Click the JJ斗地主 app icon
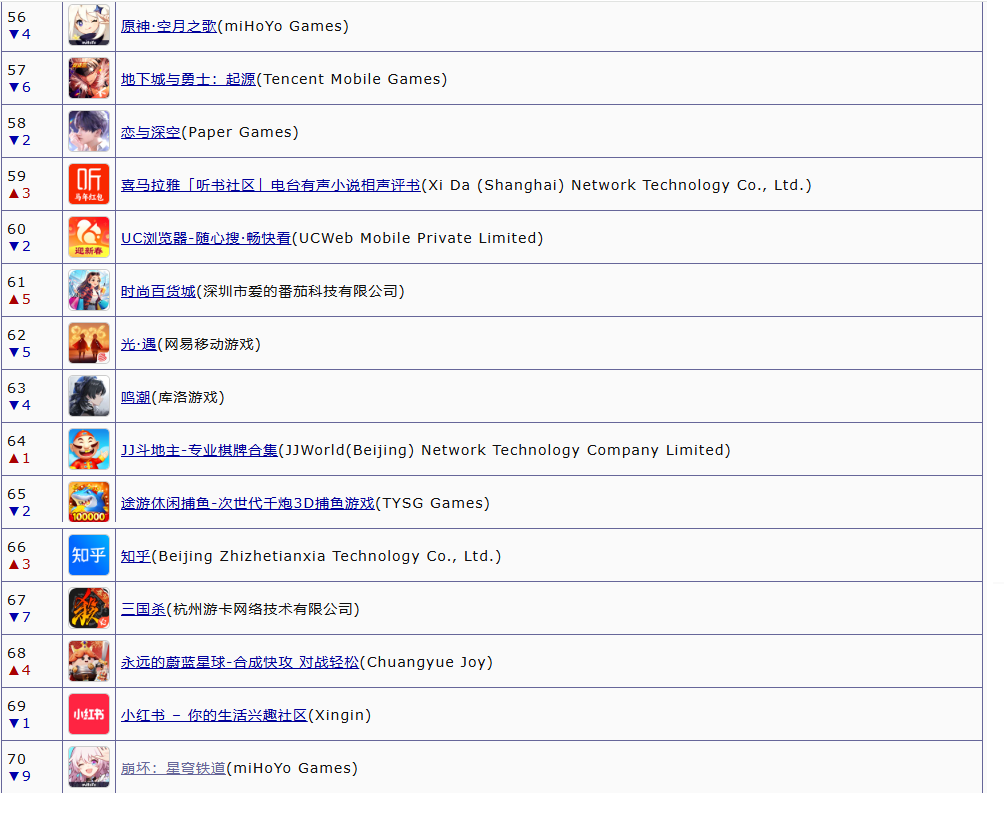The width and height of the screenshot is (1004, 820). tap(89, 449)
